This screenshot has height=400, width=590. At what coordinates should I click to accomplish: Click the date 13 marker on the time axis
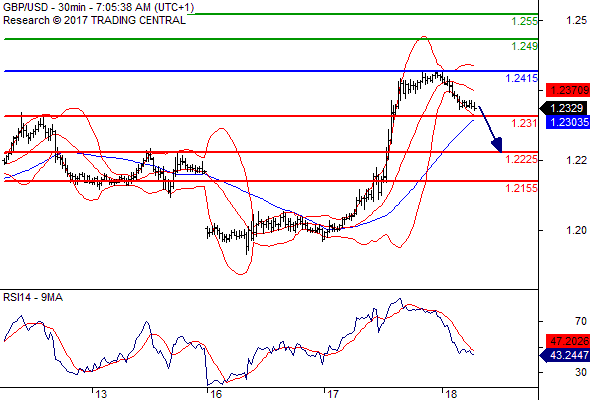tap(100, 394)
